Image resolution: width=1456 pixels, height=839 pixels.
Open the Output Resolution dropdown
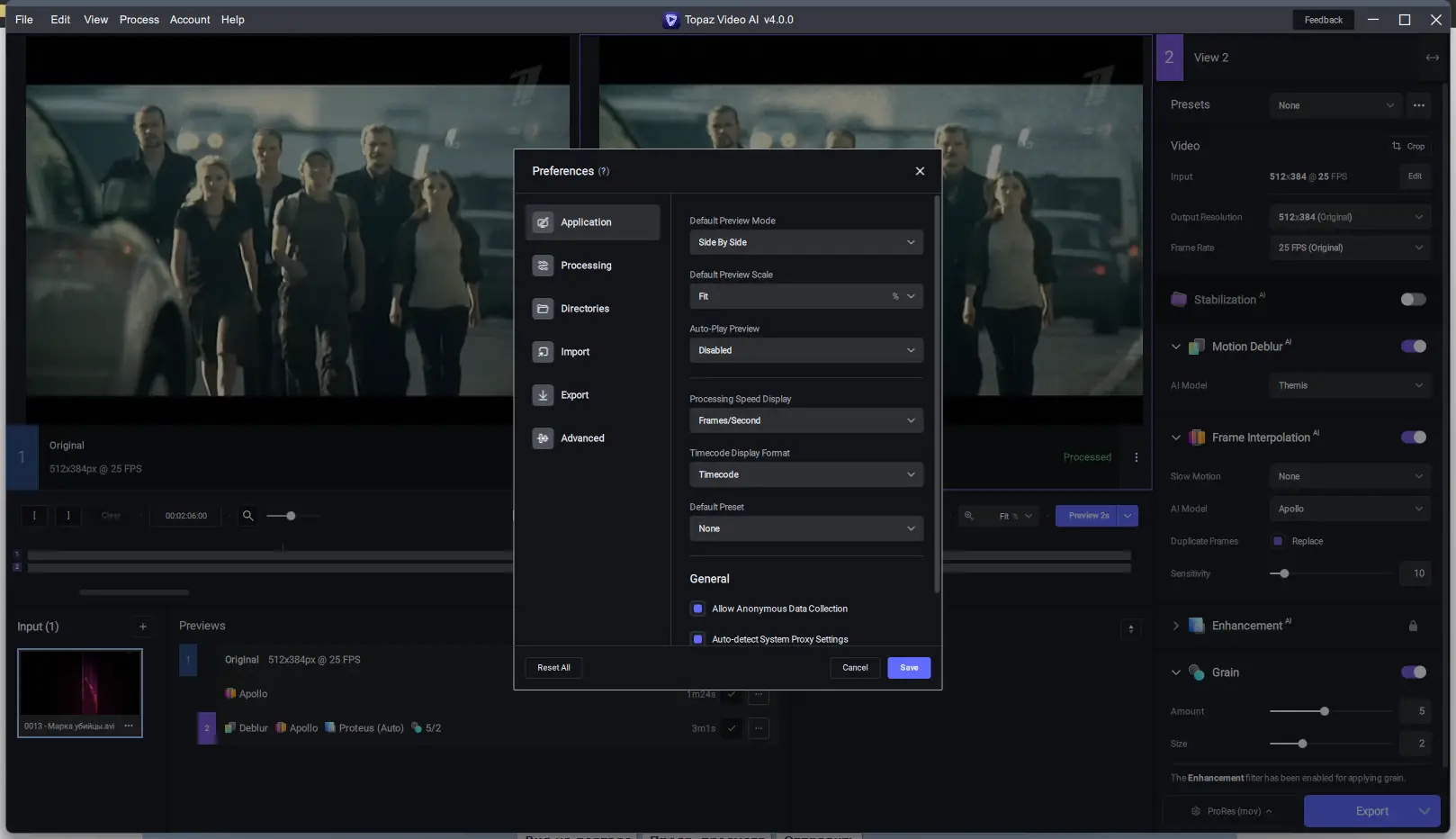(1350, 217)
